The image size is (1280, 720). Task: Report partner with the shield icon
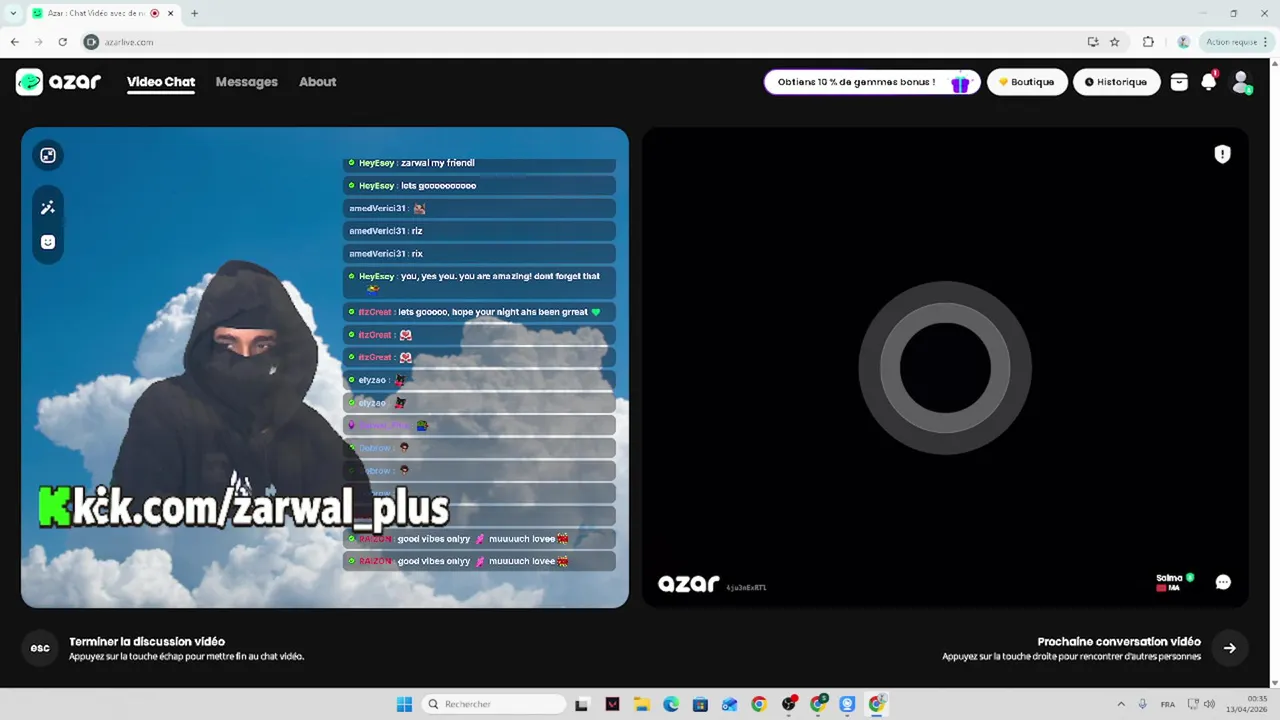[1222, 154]
